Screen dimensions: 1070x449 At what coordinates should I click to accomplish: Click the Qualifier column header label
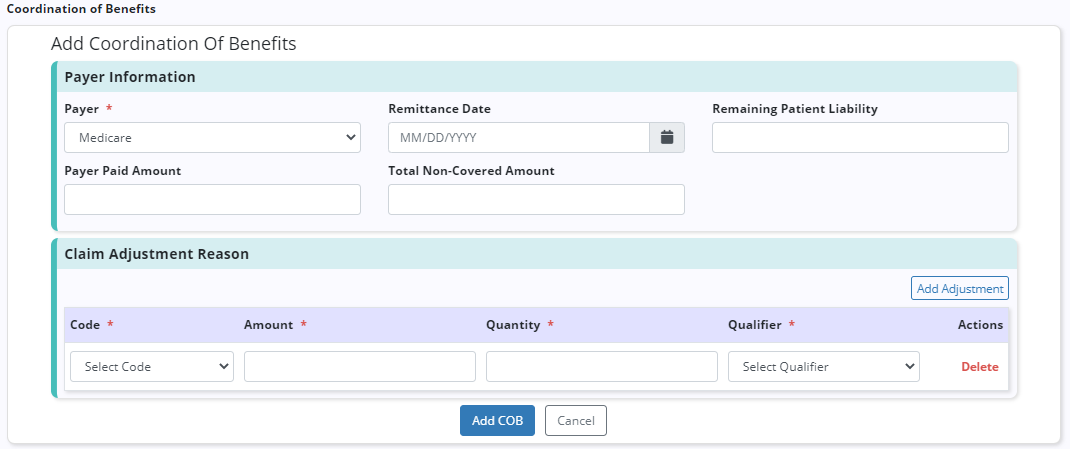[754, 325]
